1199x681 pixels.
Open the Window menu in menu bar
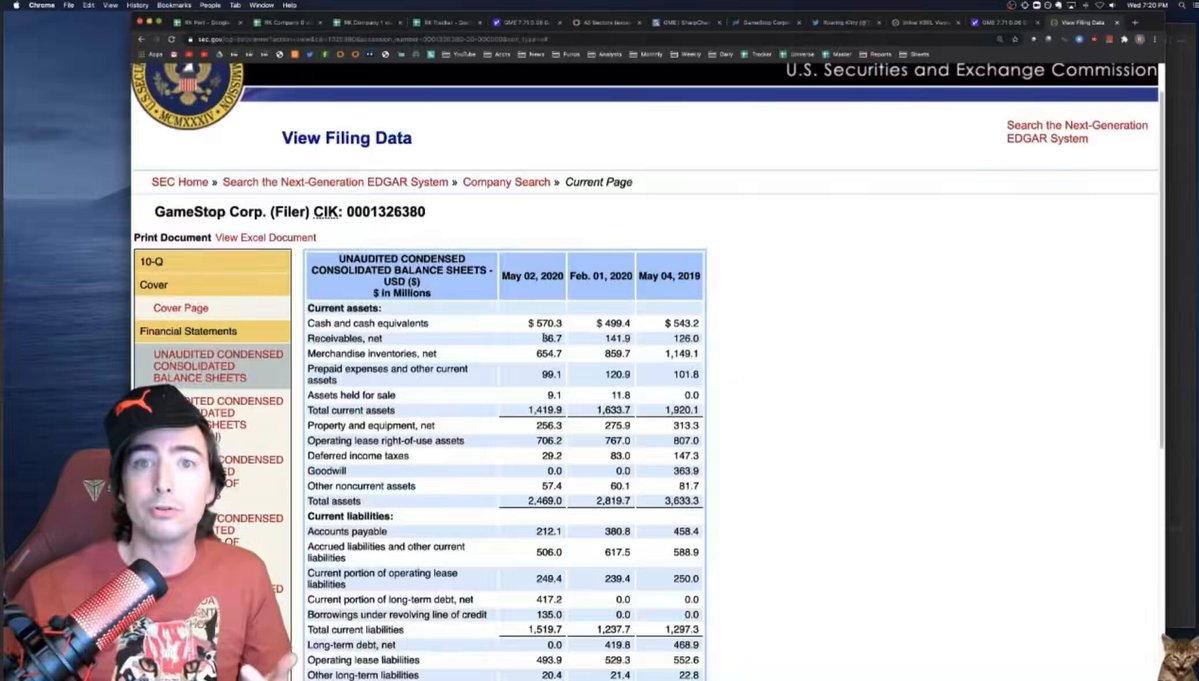coord(261,5)
